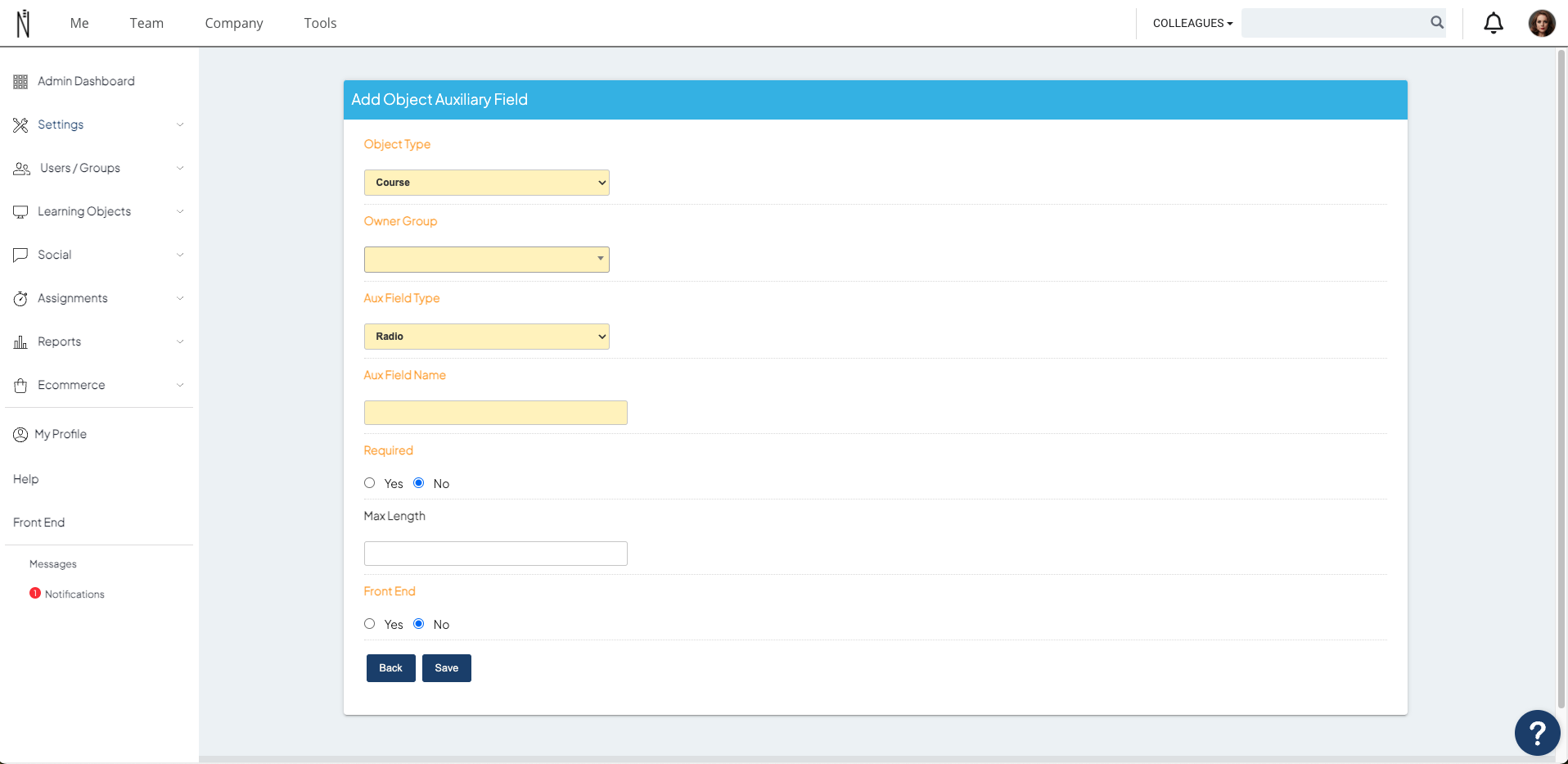The image size is (1568, 764).
Task: Open the COLLEAGUES search scope dropdown
Action: [x=1192, y=23]
